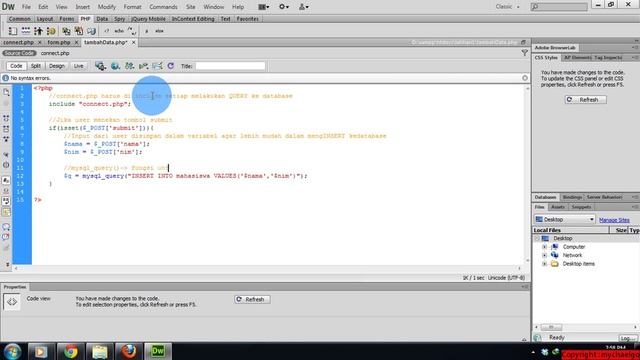640x360 pixels.
Task: Open File Explorer from the taskbar
Action: tap(99, 351)
